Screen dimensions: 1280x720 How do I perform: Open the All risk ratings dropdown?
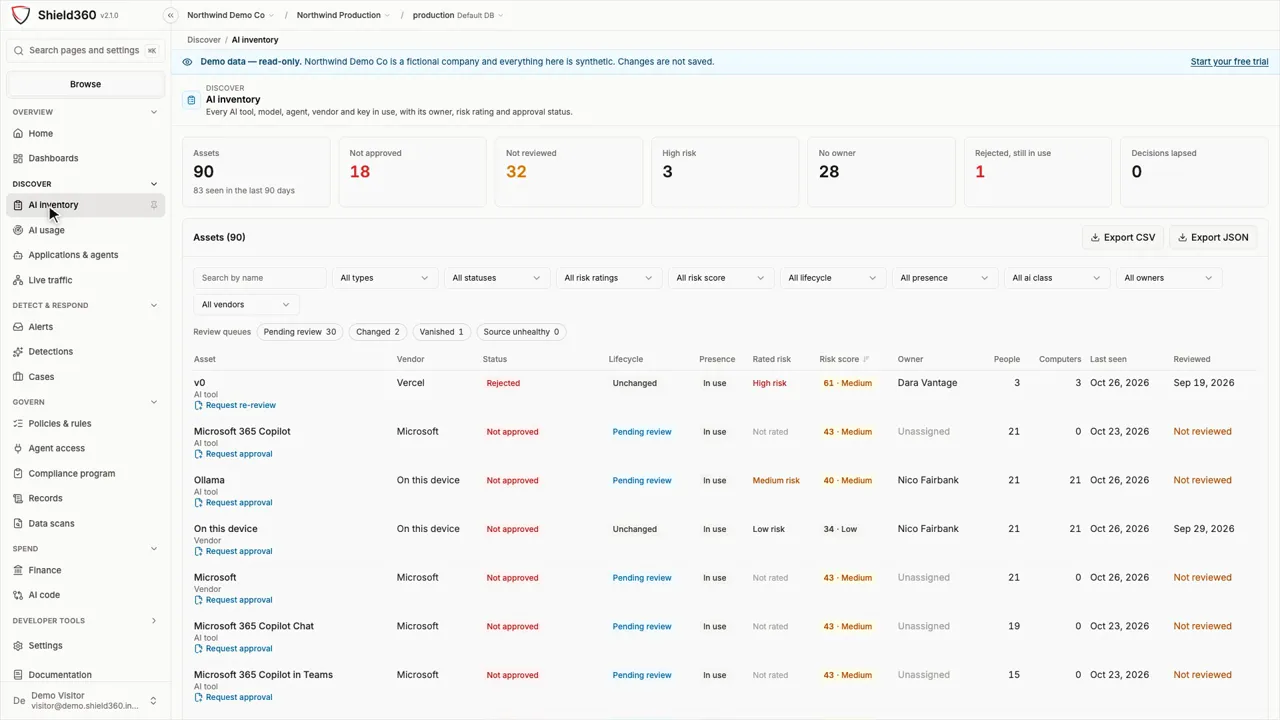(x=609, y=278)
